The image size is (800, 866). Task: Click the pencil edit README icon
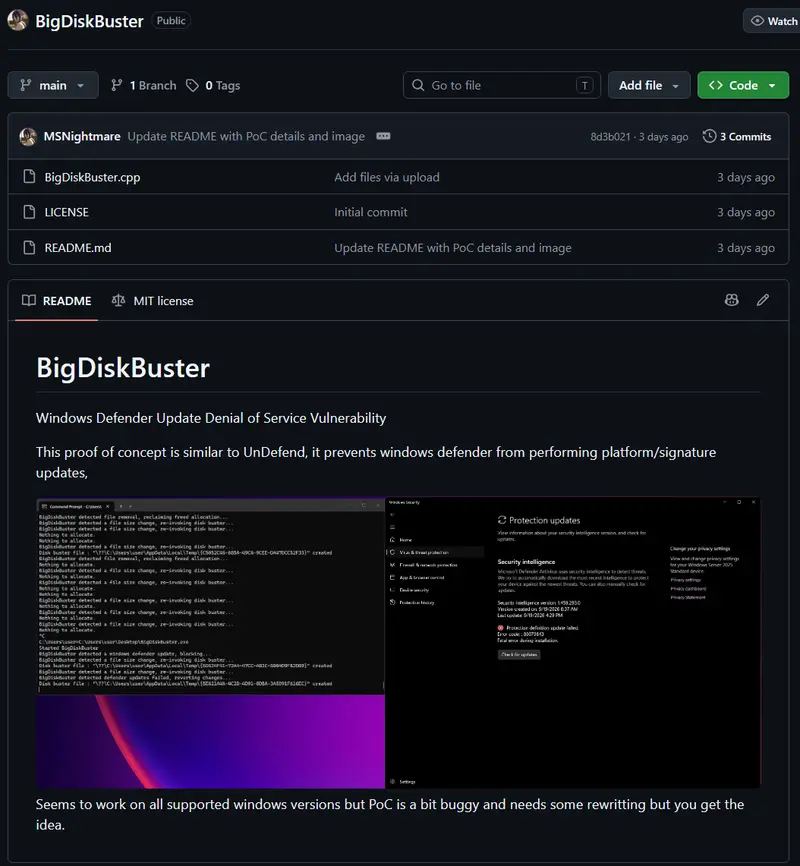pos(762,300)
